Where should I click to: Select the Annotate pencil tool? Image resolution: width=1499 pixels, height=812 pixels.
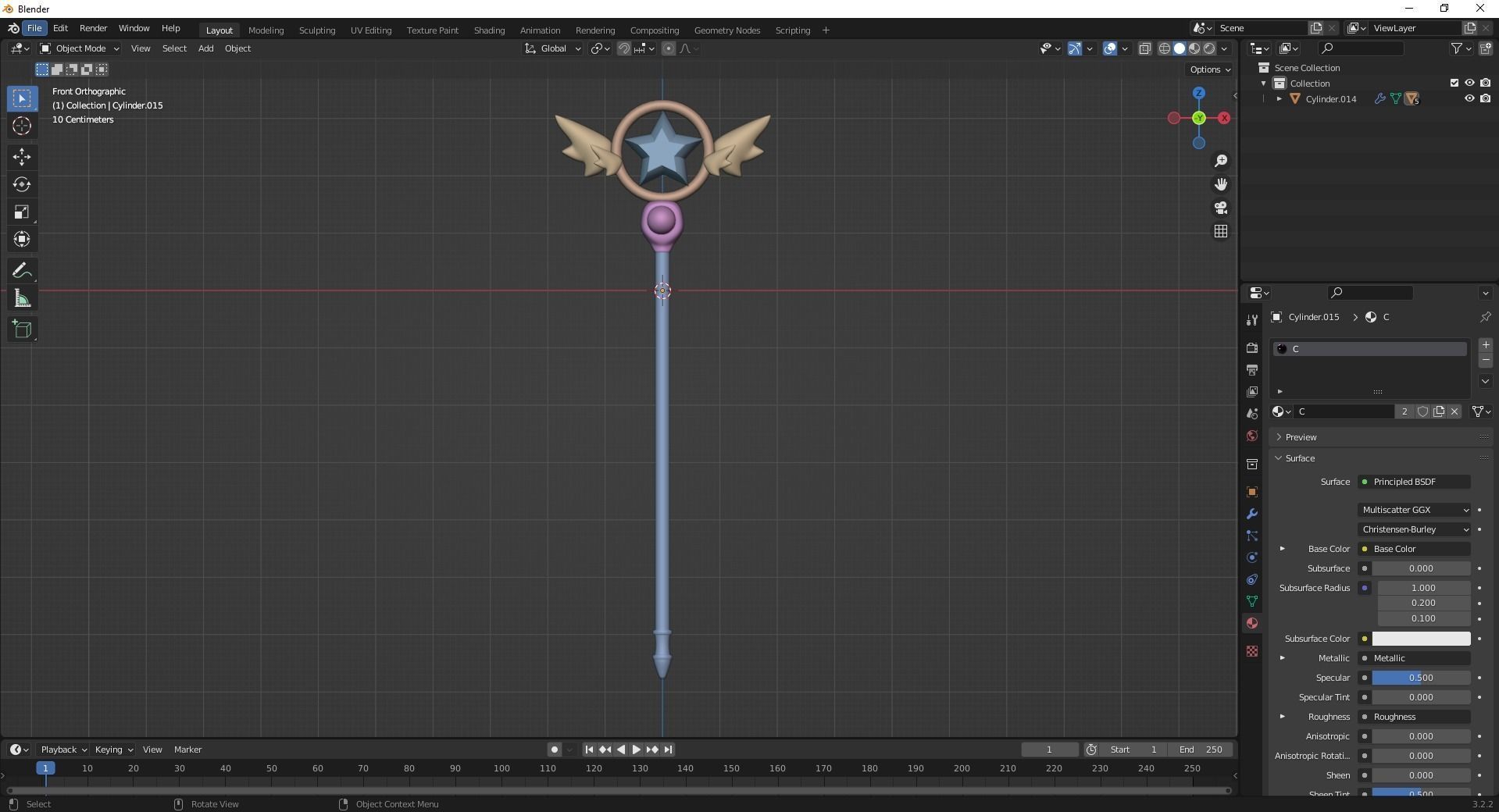pos(22,271)
